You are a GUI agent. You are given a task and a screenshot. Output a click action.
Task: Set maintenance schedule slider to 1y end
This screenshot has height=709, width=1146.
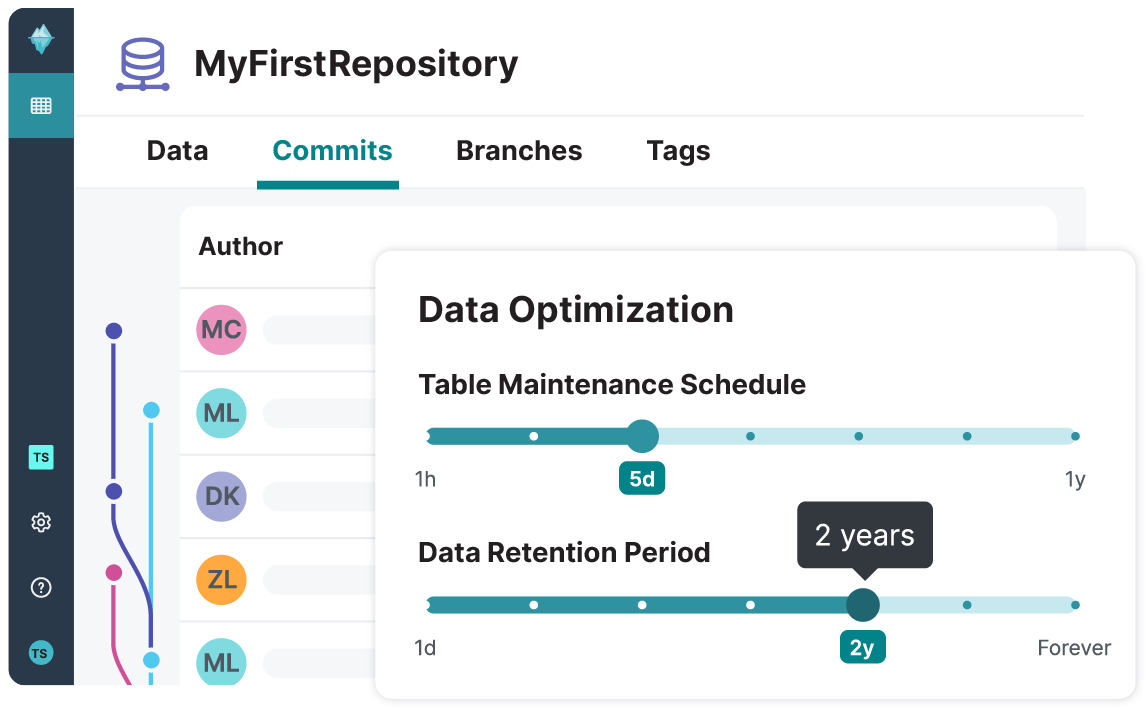click(x=1075, y=436)
